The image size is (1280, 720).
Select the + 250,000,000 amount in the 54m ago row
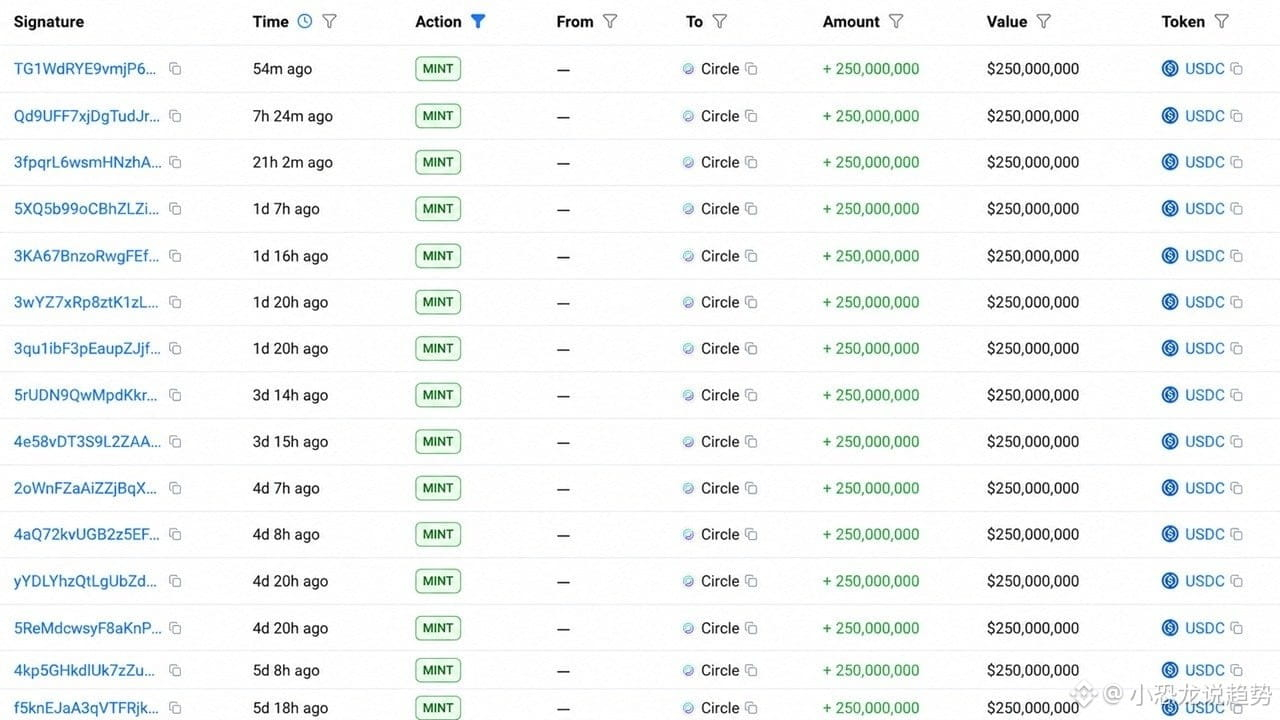871,69
